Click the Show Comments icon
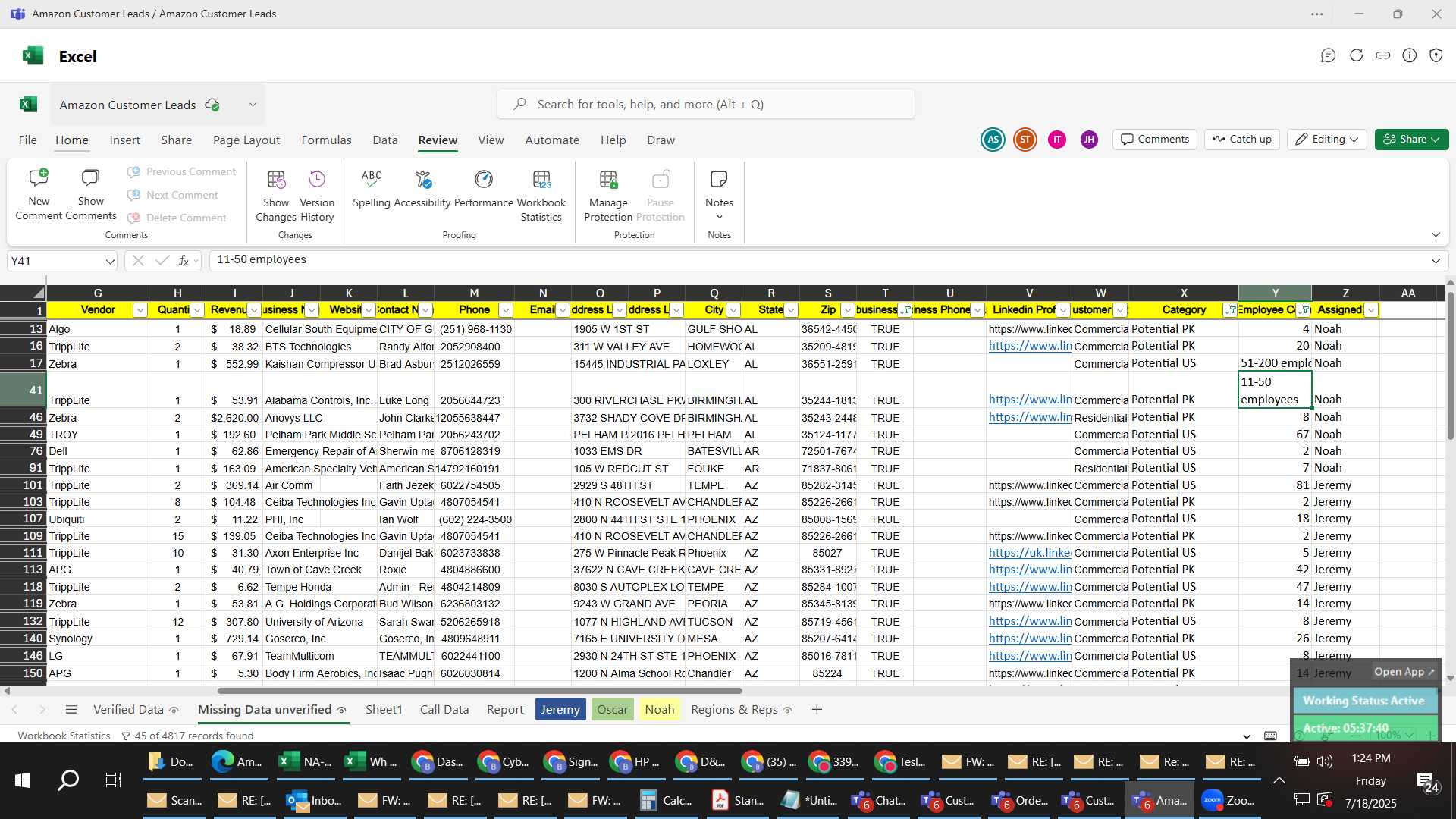 [x=90, y=179]
